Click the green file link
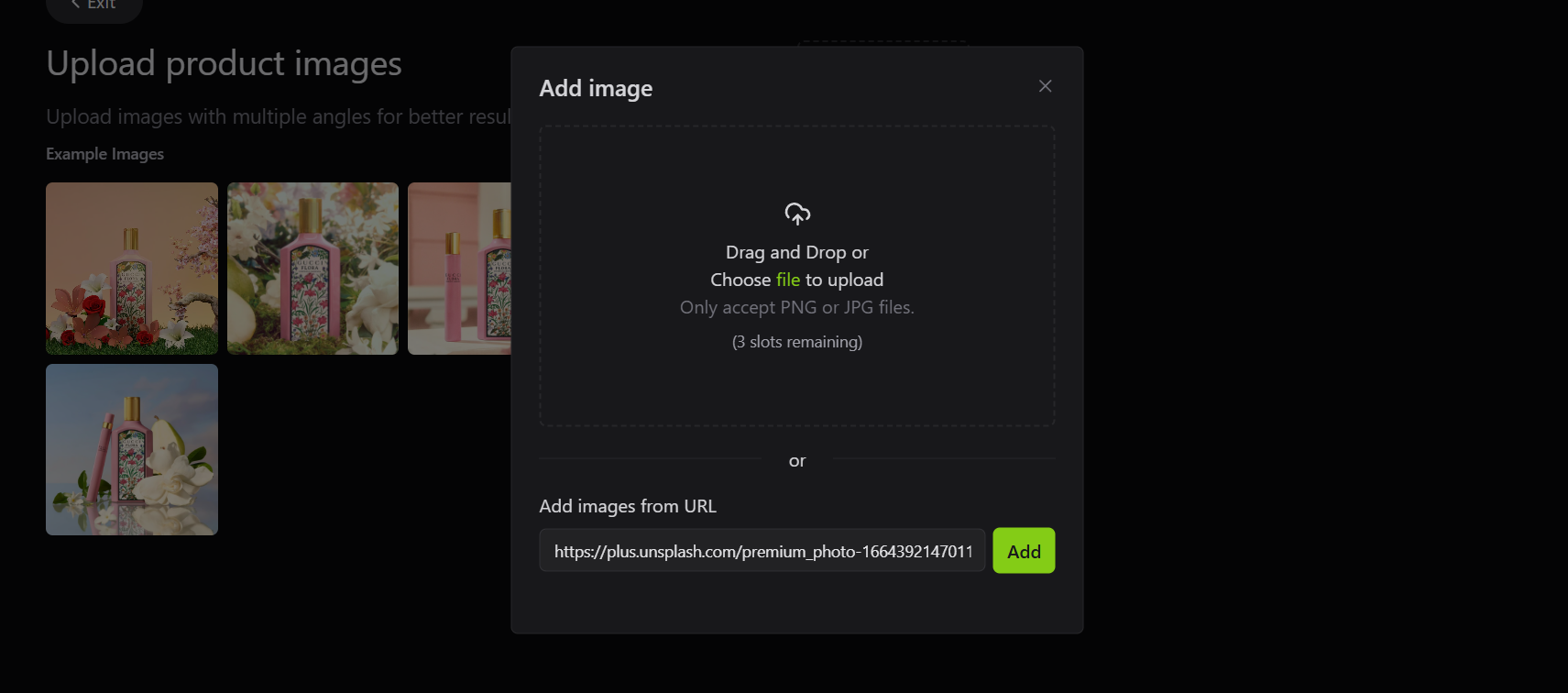1568x693 pixels. coord(788,280)
